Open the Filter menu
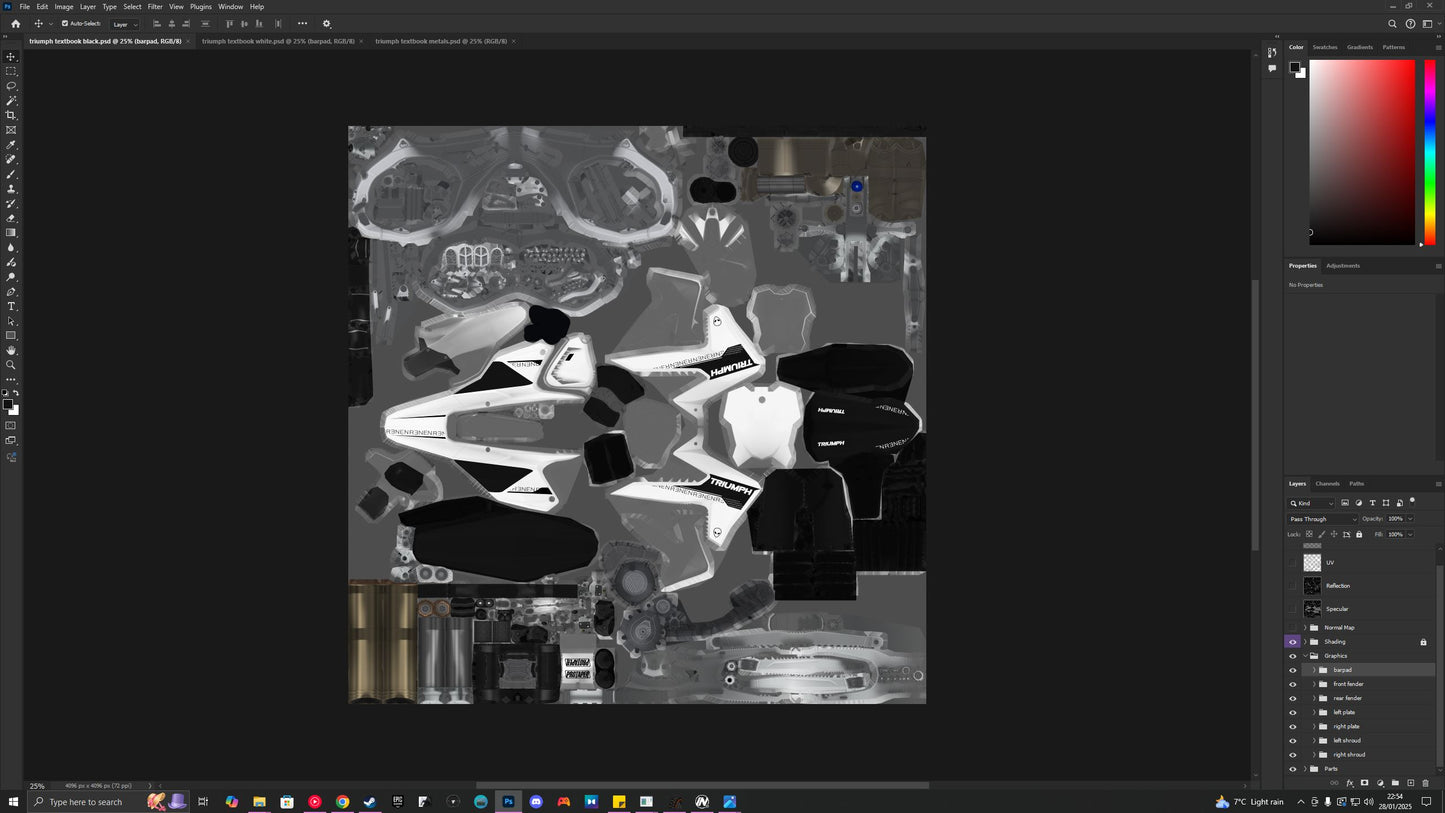 coord(155,7)
